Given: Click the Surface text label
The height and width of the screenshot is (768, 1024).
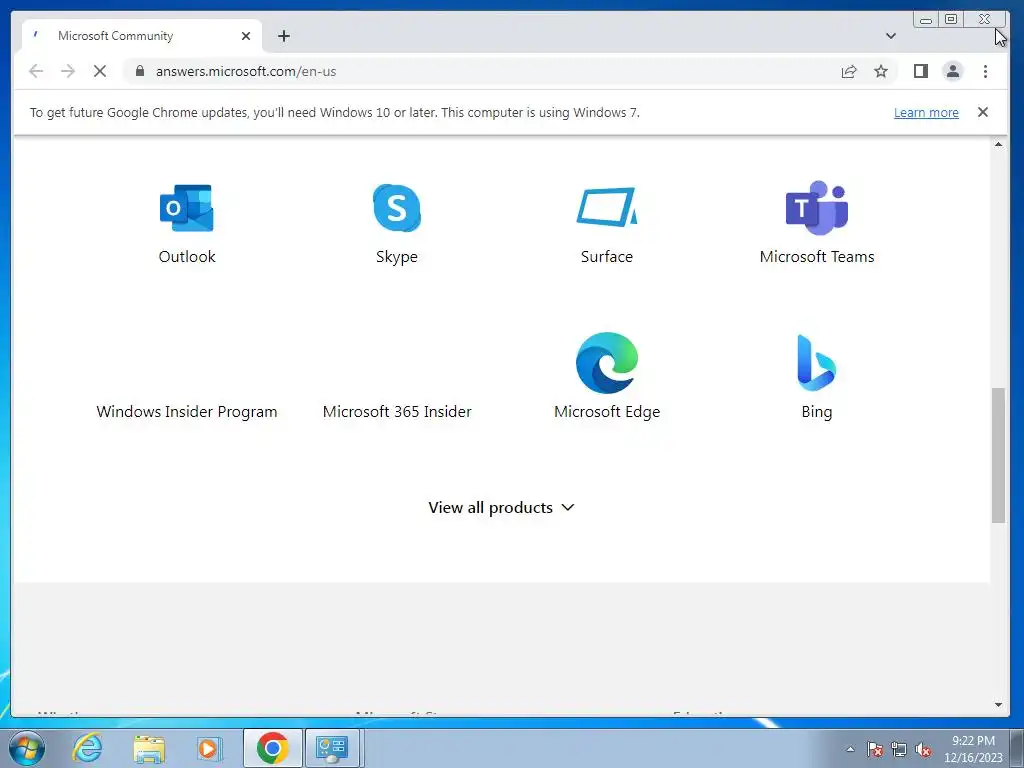Looking at the screenshot, I should (x=607, y=257).
